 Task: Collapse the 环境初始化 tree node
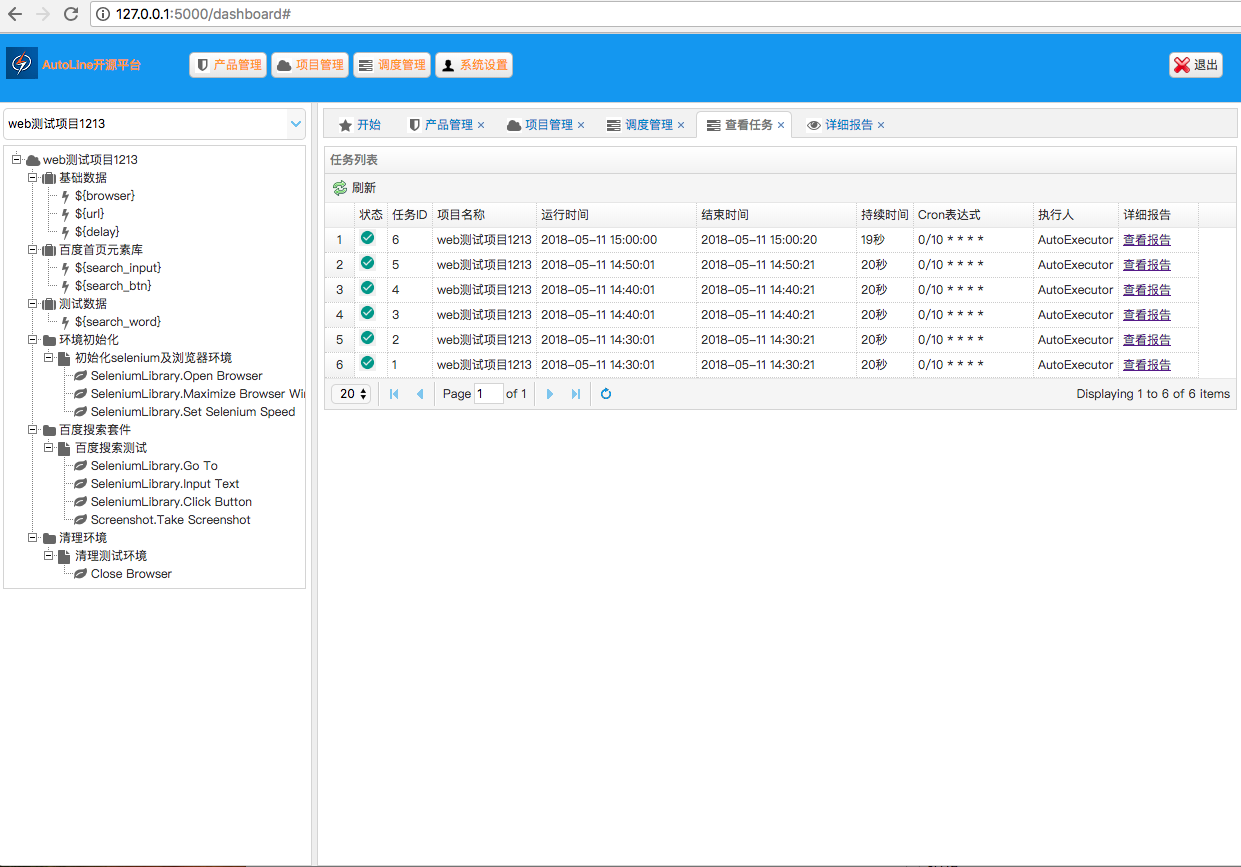(x=33, y=339)
